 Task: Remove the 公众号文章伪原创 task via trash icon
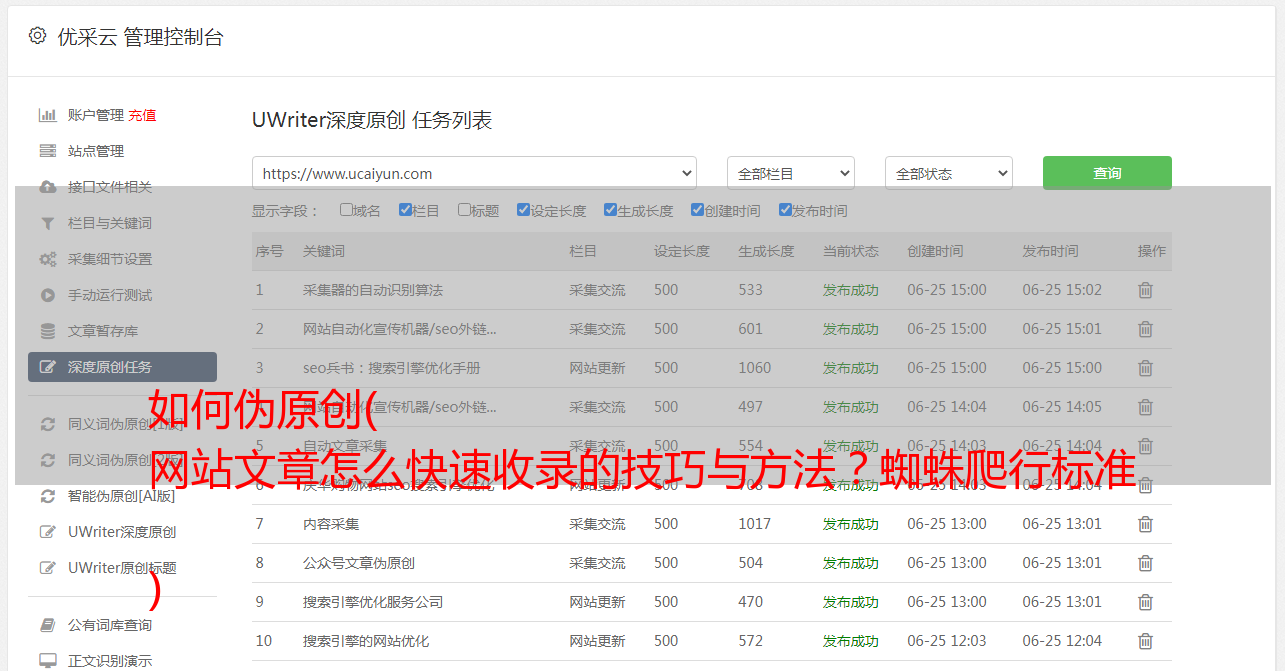[x=1145, y=563]
